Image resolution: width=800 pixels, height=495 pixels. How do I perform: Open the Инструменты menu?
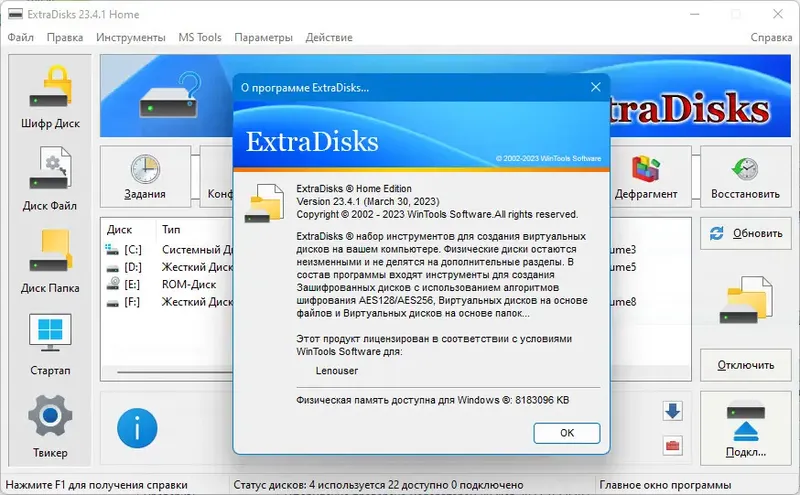coord(131,37)
